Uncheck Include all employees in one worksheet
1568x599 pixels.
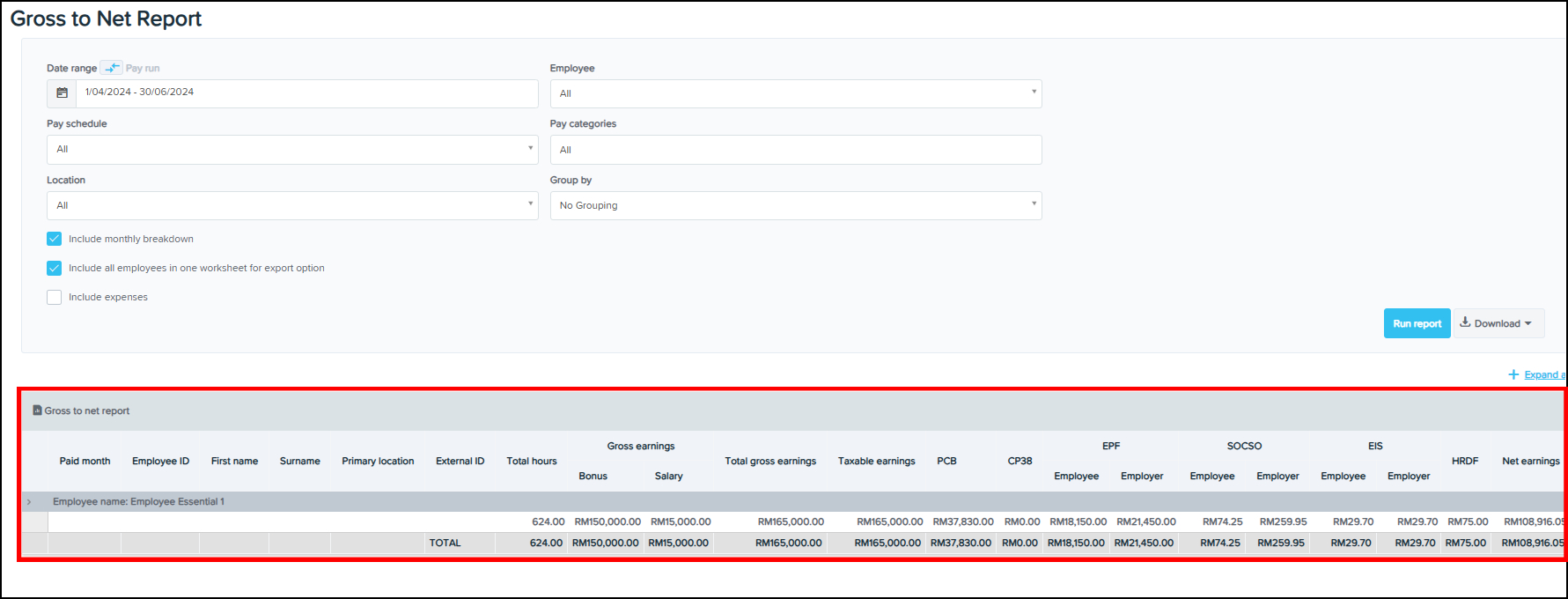[x=55, y=268]
